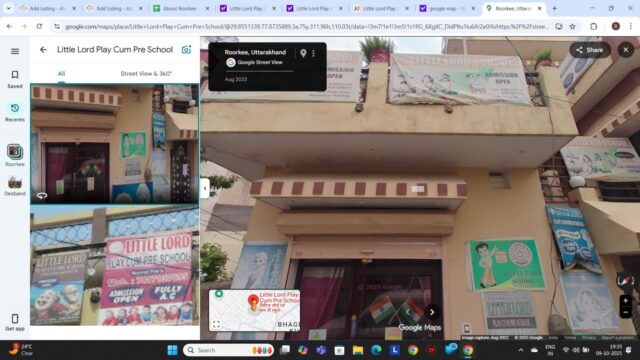Bookmark this page with the star icon
Image resolution: width=640 pixels, height=360 pixels.
573,27
